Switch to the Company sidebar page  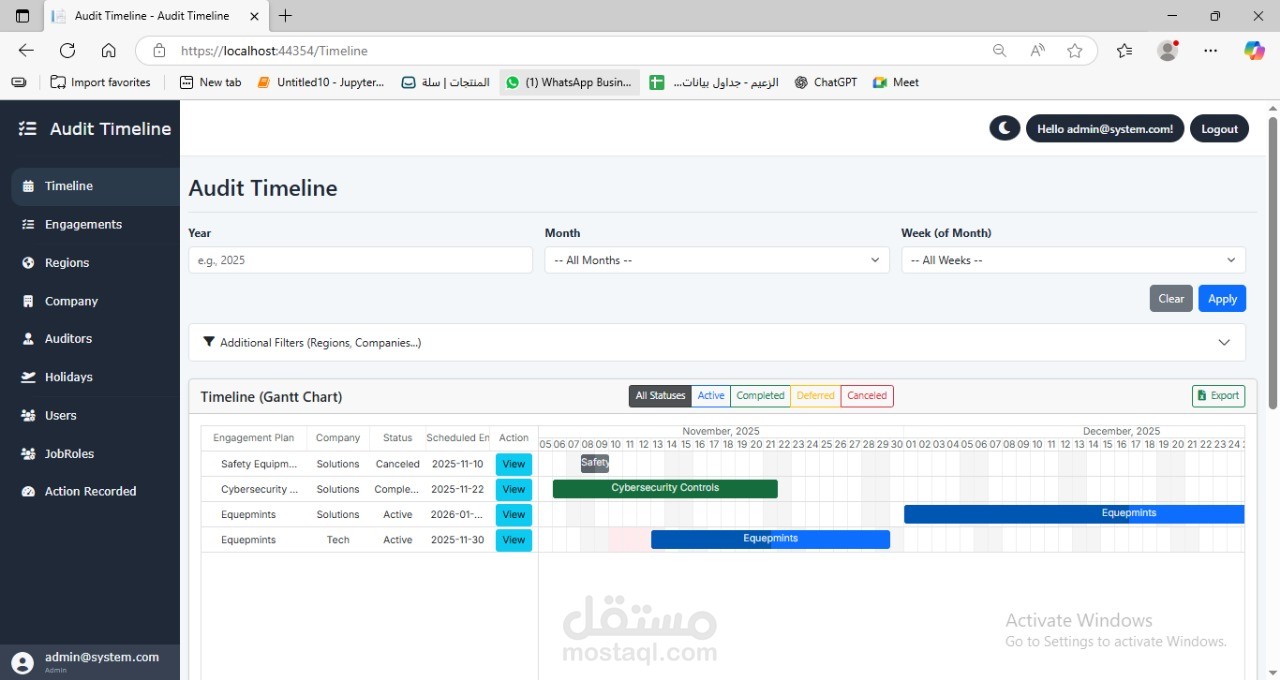point(71,301)
